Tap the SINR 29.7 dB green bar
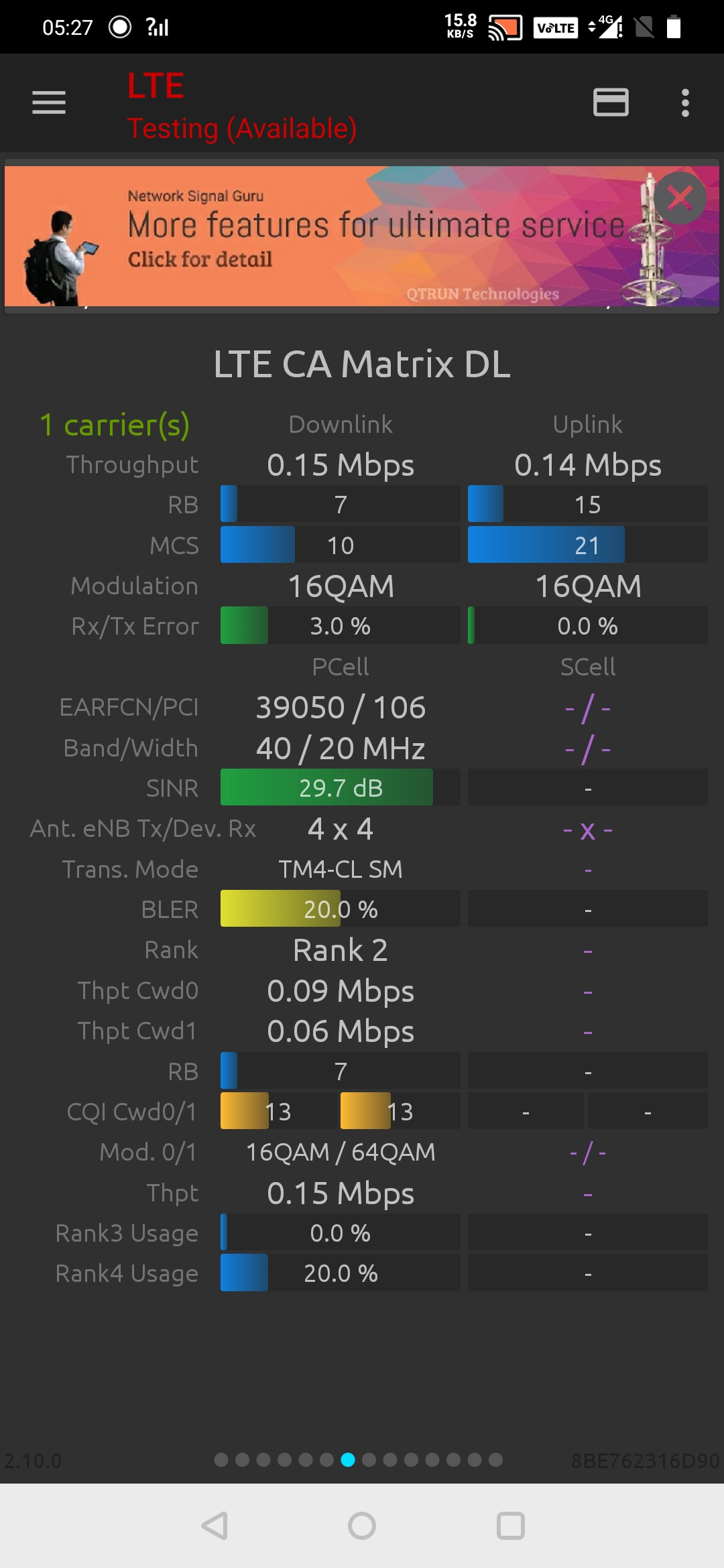Viewport: 724px width, 1568px height. pos(340,787)
